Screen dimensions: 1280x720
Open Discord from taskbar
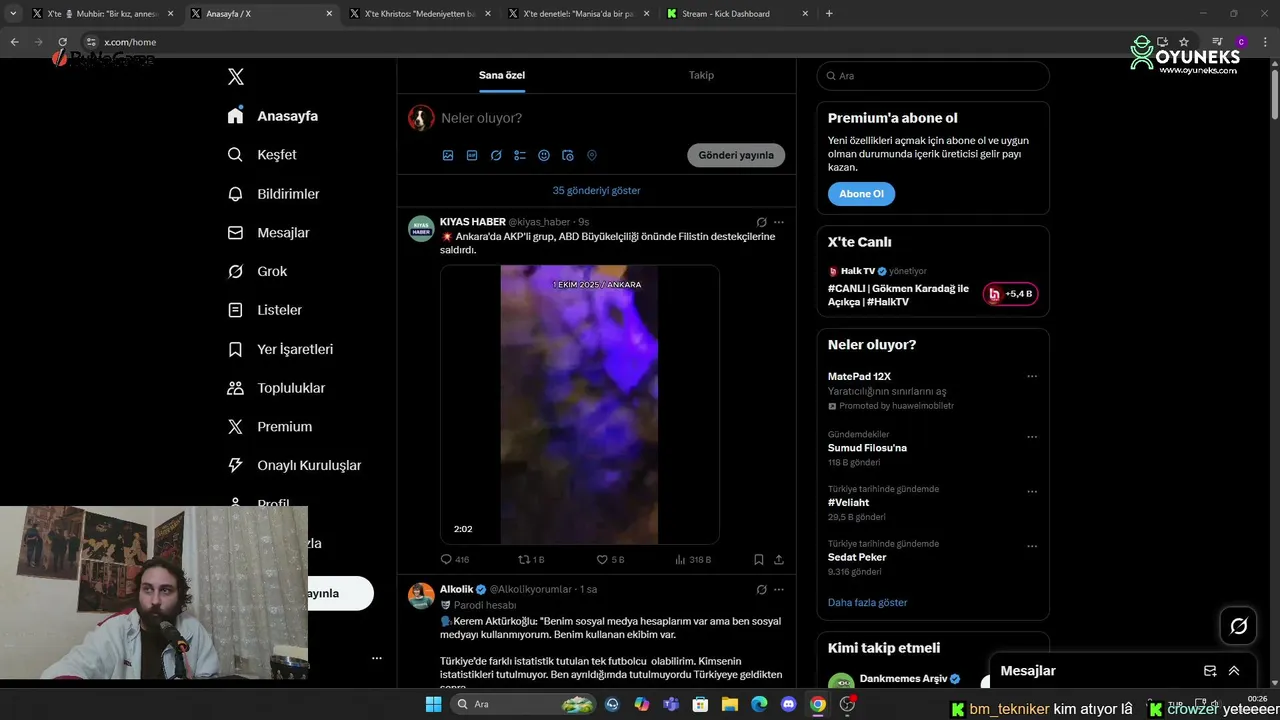click(788, 704)
